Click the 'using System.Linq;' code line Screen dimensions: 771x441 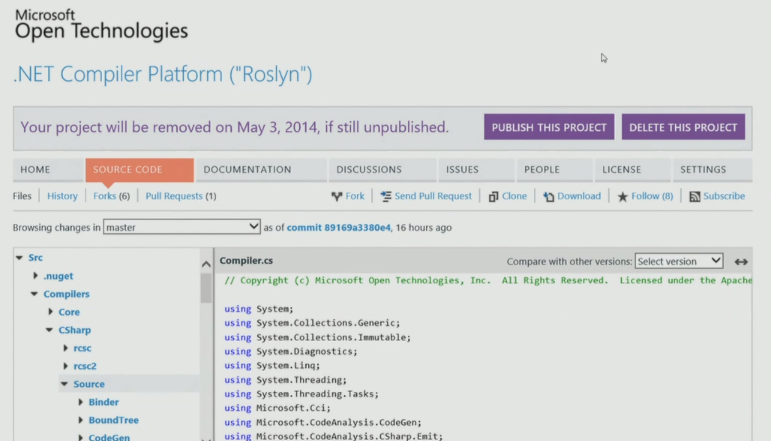272,366
